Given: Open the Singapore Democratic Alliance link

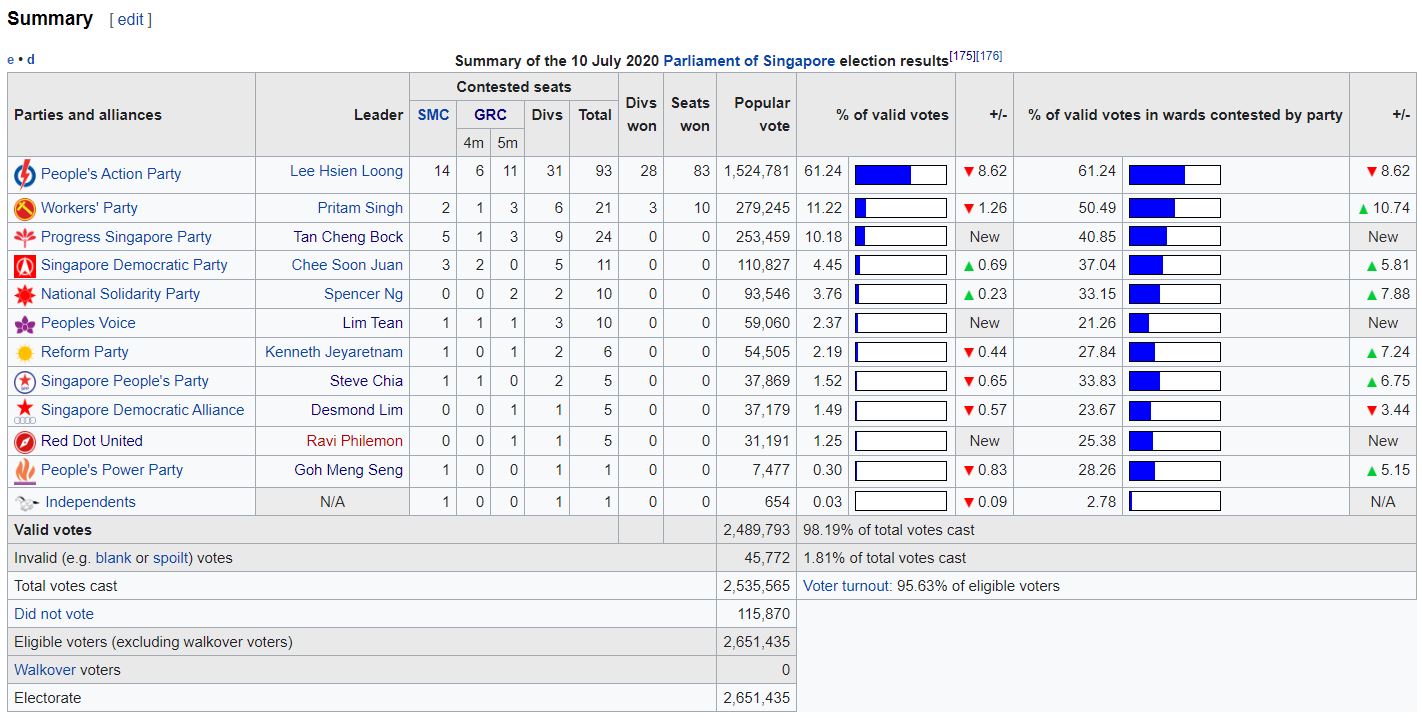Looking at the screenshot, I should (142, 411).
